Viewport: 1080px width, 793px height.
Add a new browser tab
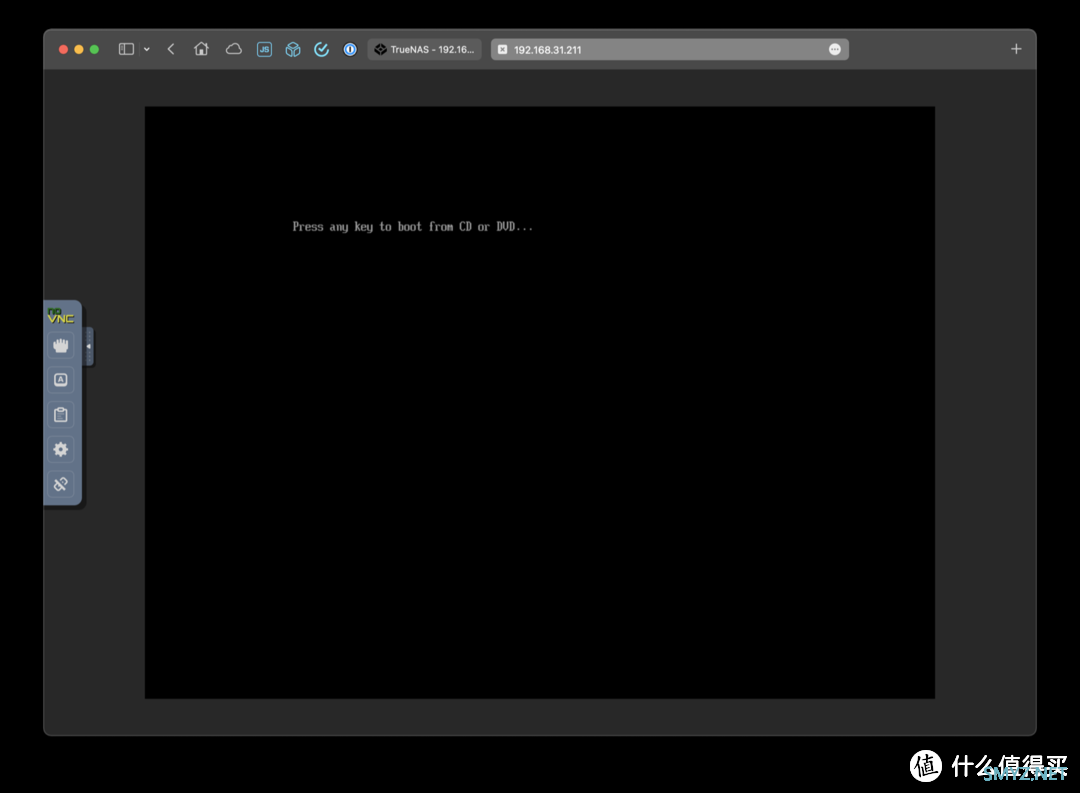(1016, 49)
